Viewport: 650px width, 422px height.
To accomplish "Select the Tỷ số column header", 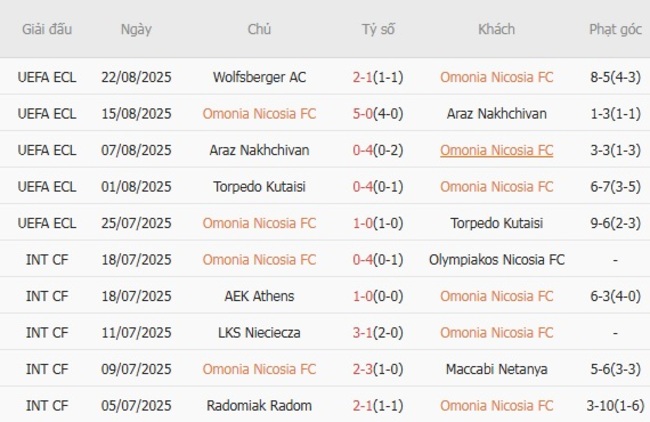I will [x=378, y=29].
